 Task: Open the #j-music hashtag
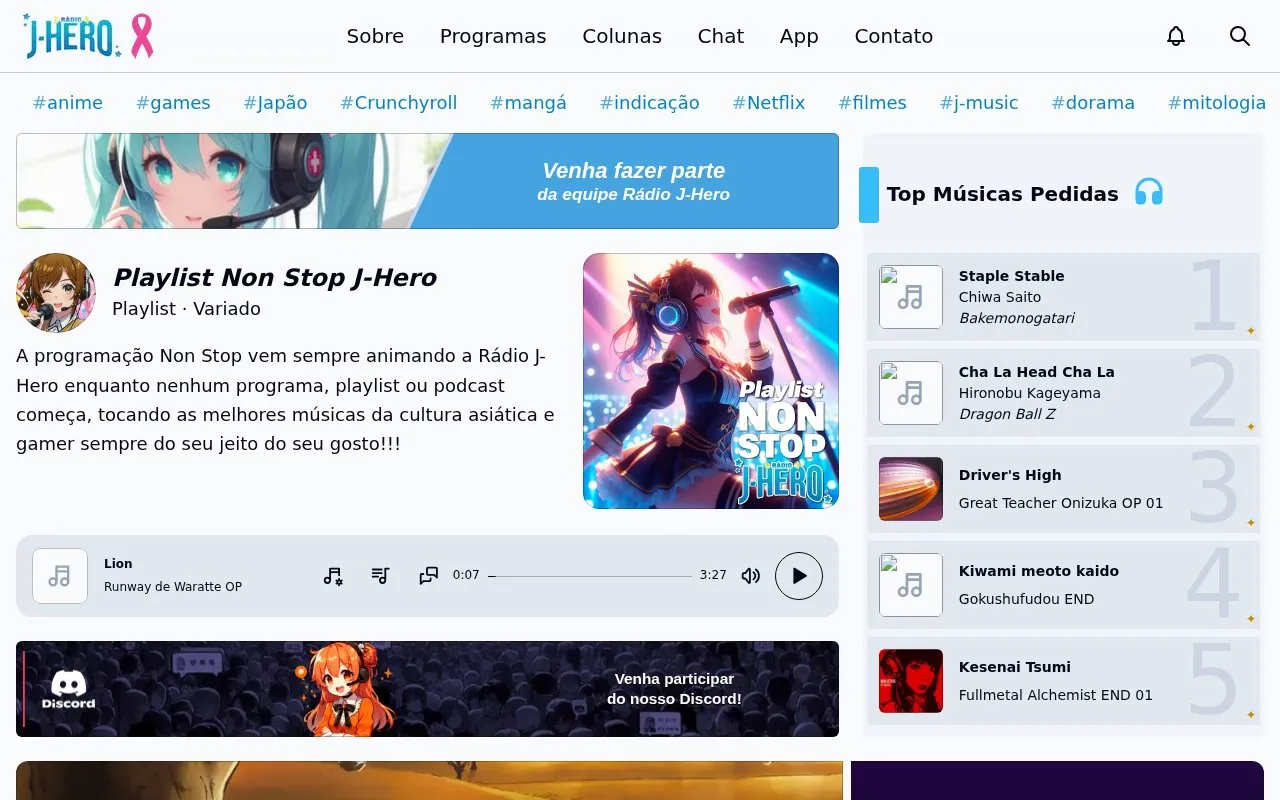(979, 103)
